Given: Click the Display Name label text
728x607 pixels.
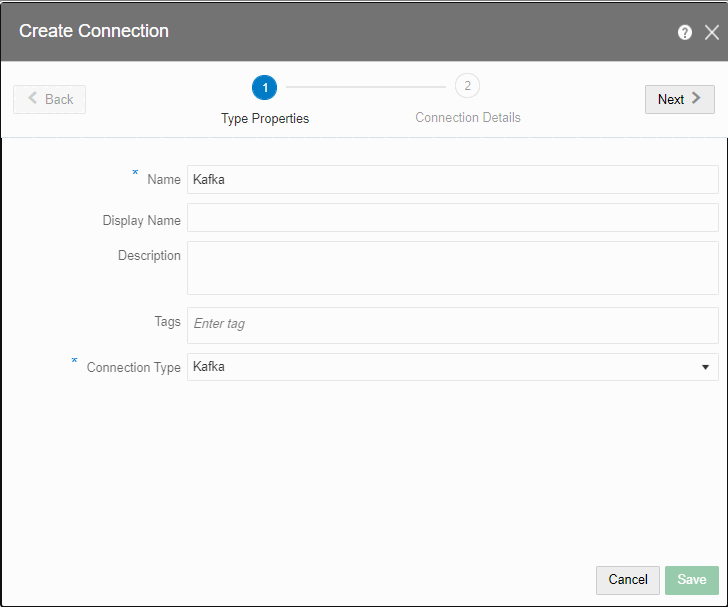Looking at the screenshot, I should point(141,220).
